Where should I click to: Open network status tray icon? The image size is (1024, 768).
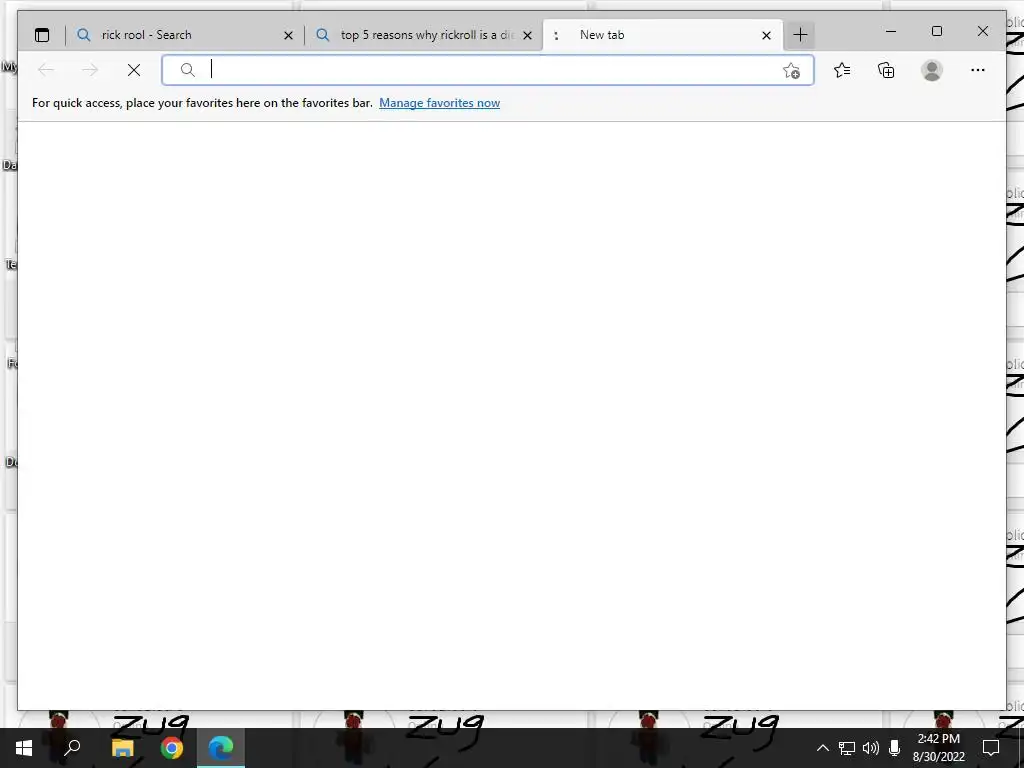click(847, 748)
